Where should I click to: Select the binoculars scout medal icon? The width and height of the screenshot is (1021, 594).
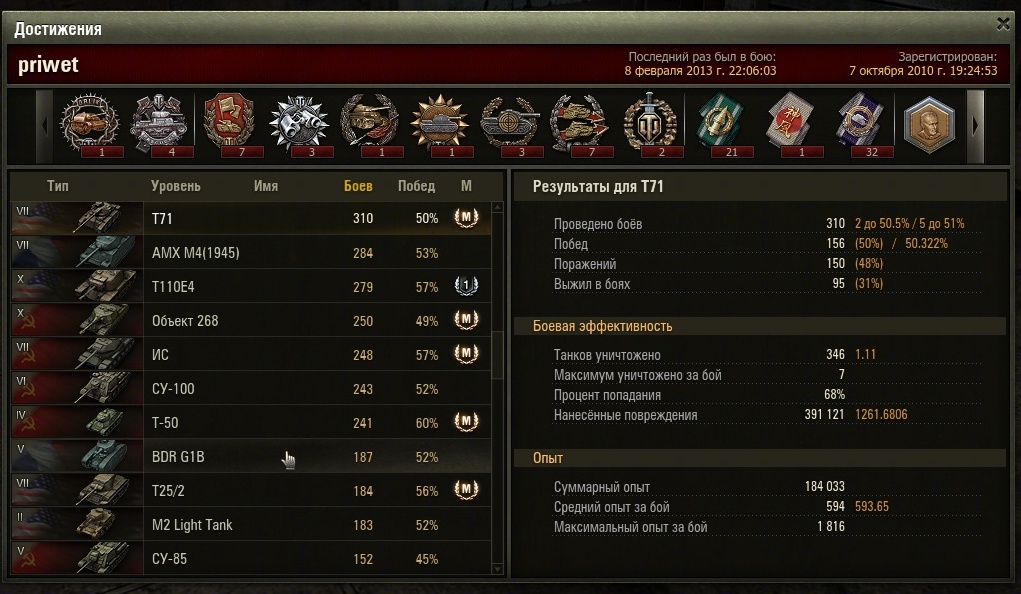pos(299,123)
